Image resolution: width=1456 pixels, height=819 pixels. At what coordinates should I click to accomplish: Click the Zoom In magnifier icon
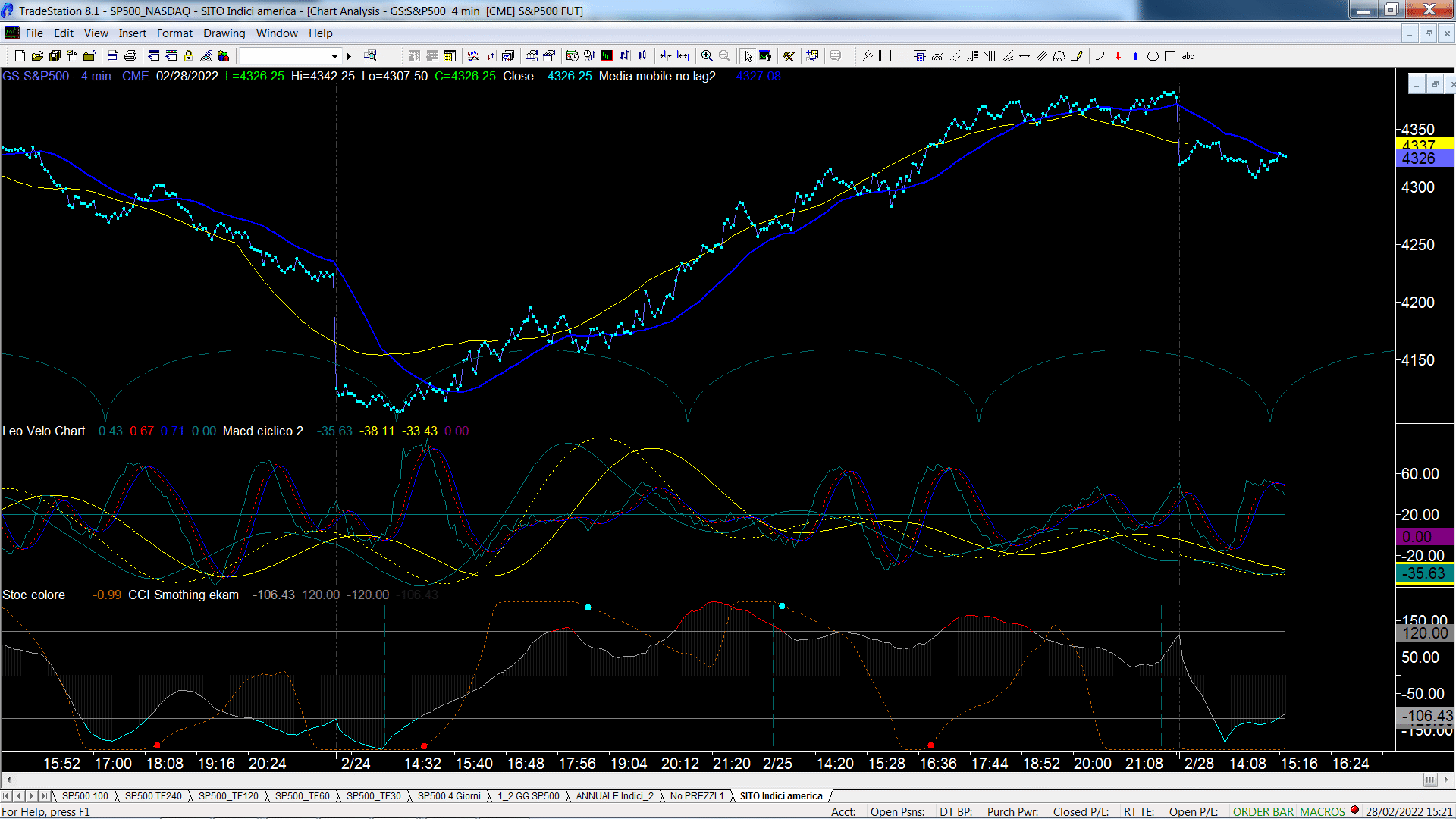point(707,56)
